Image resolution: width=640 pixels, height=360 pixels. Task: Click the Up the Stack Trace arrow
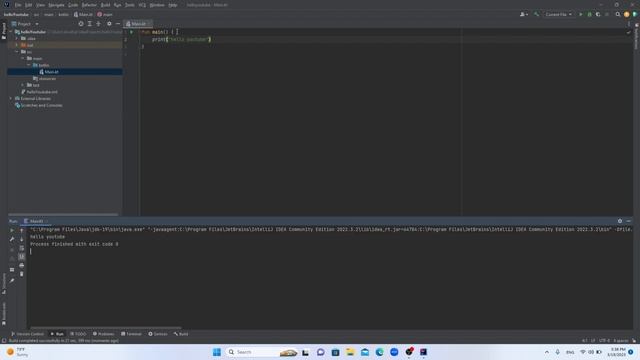pos(22,231)
